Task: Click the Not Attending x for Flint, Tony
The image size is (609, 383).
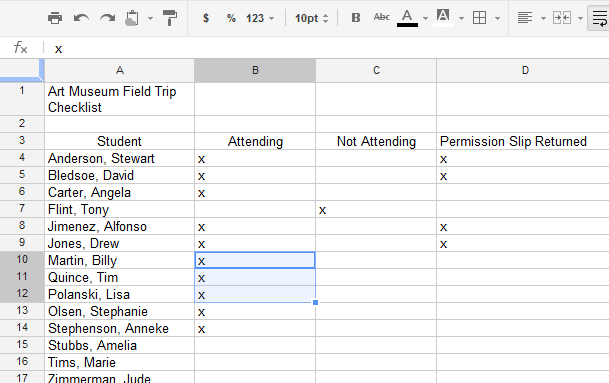Action: coord(322,211)
